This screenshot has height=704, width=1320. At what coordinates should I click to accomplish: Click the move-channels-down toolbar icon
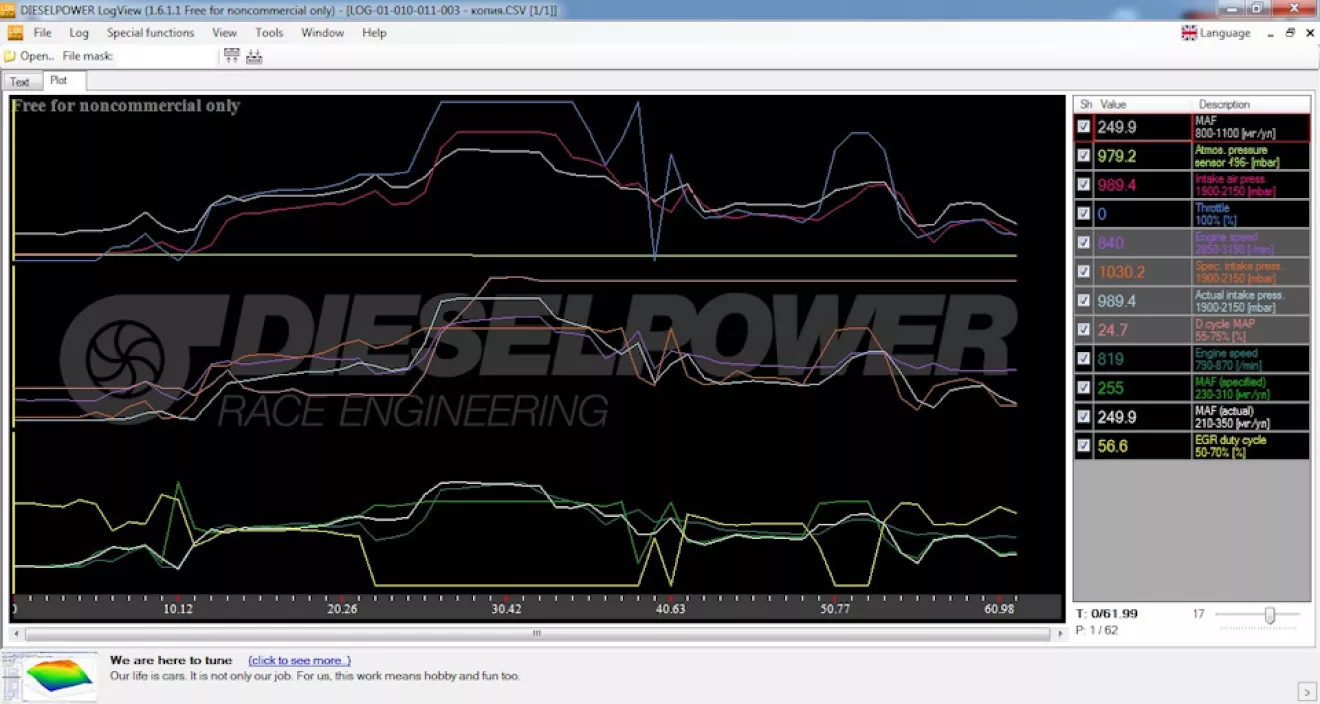pyautogui.click(x=254, y=56)
